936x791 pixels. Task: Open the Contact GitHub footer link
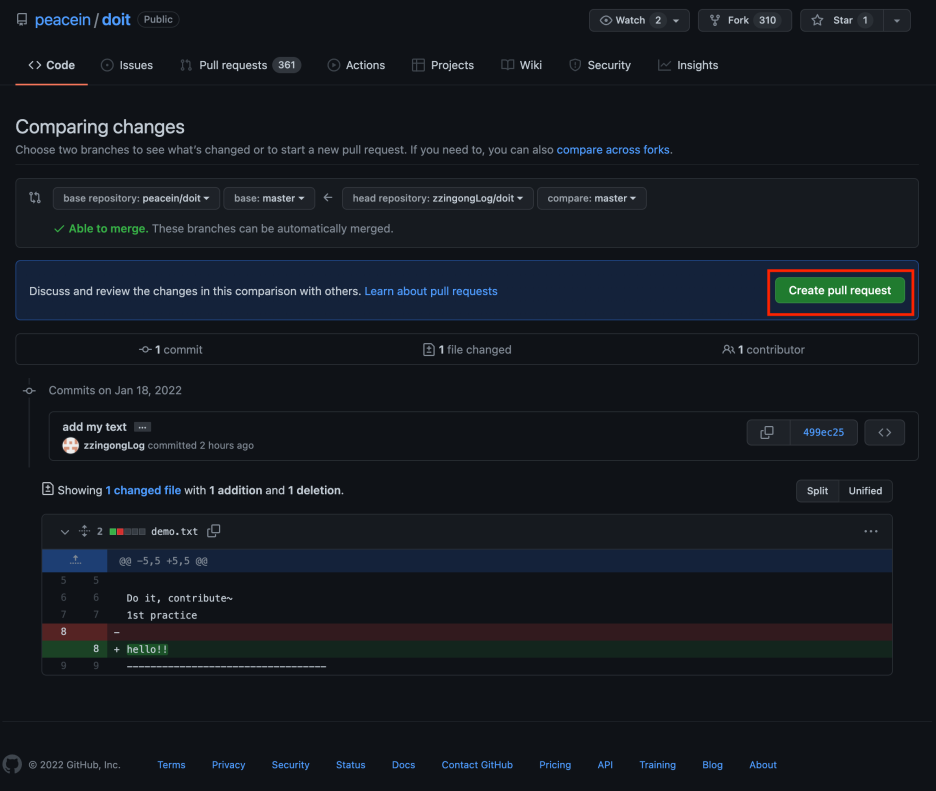[x=477, y=765]
